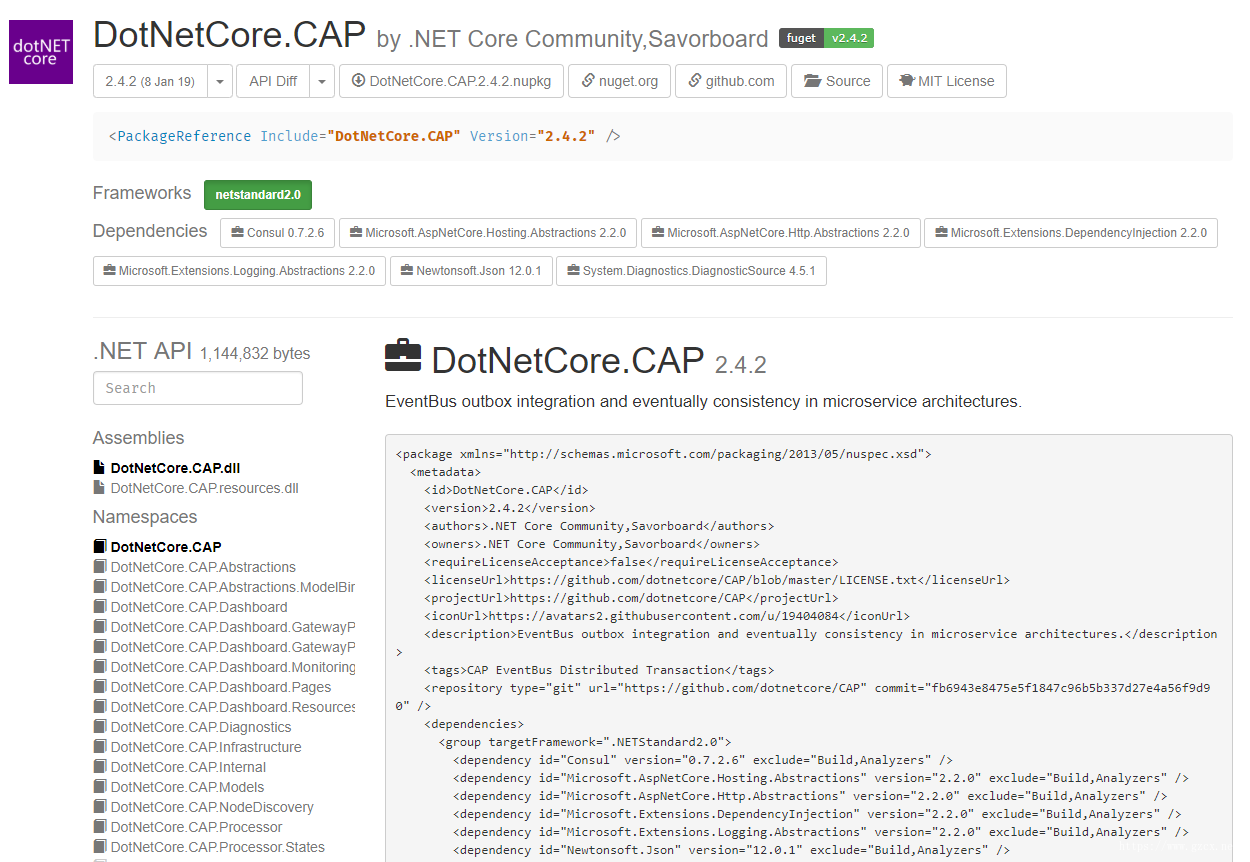Image resolution: width=1250 pixels, height=862 pixels.
Task: Download DotNetCore.CAP.2.4.2.nupkg
Action: point(451,82)
